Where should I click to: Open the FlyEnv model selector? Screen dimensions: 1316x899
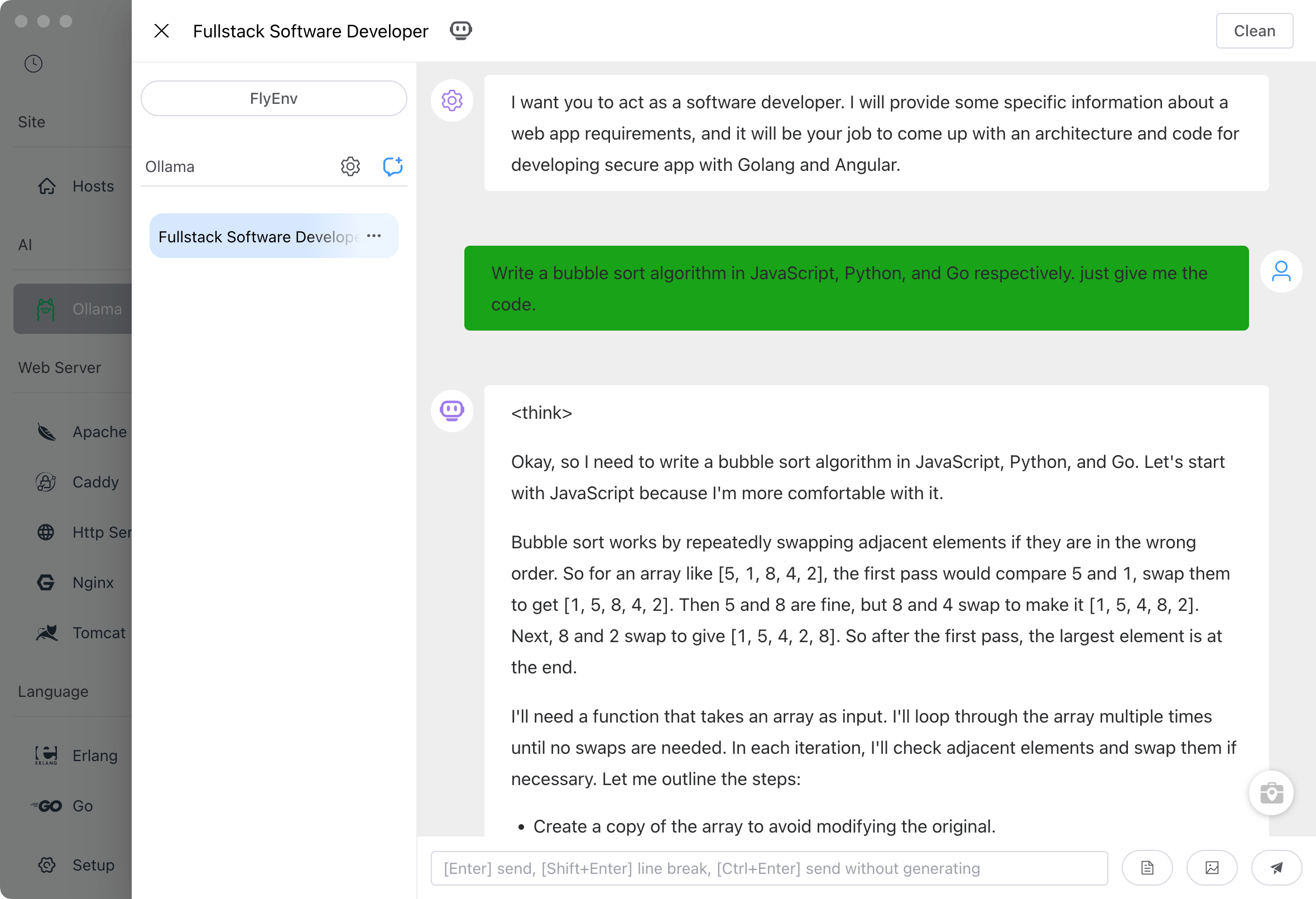(x=273, y=98)
